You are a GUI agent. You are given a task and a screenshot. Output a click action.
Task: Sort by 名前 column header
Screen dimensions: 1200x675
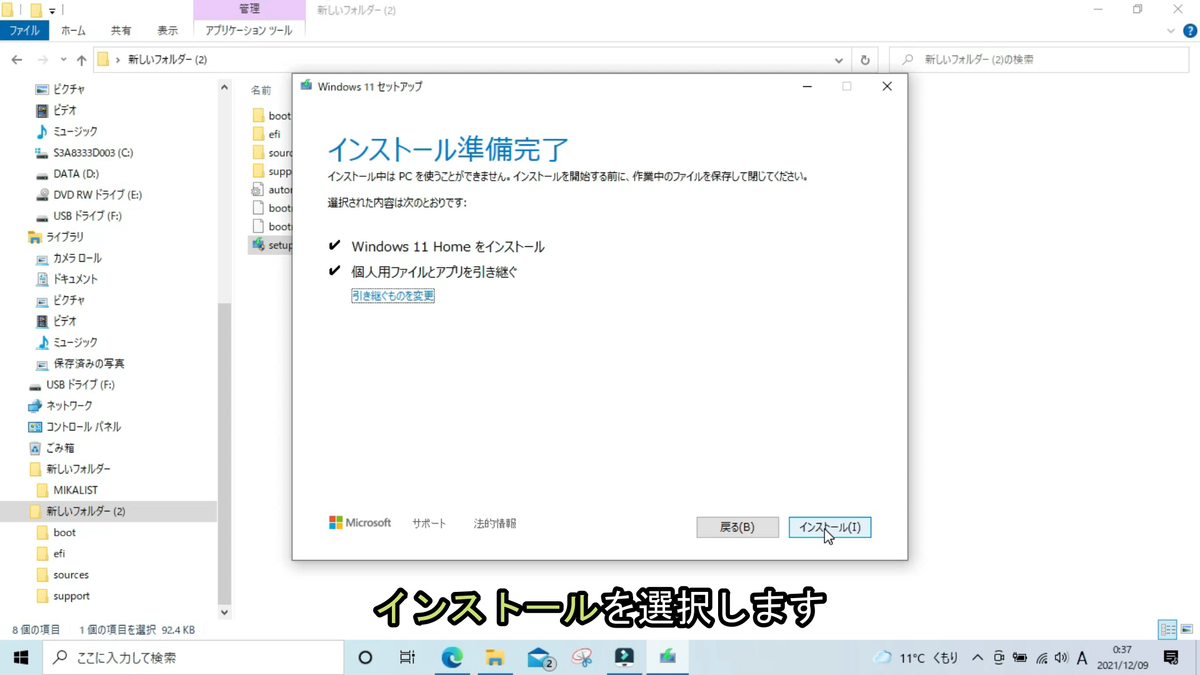point(262,90)
